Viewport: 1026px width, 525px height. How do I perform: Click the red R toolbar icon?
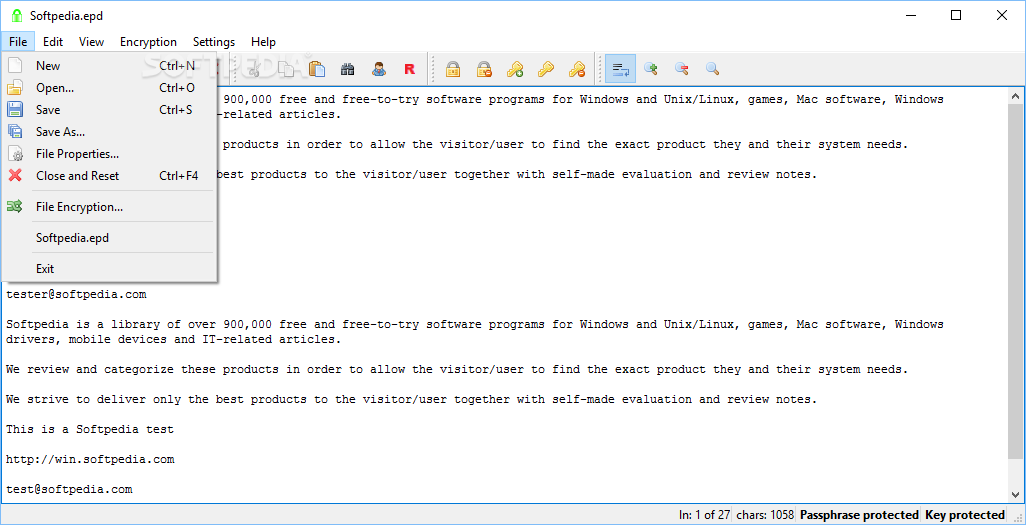410,69
